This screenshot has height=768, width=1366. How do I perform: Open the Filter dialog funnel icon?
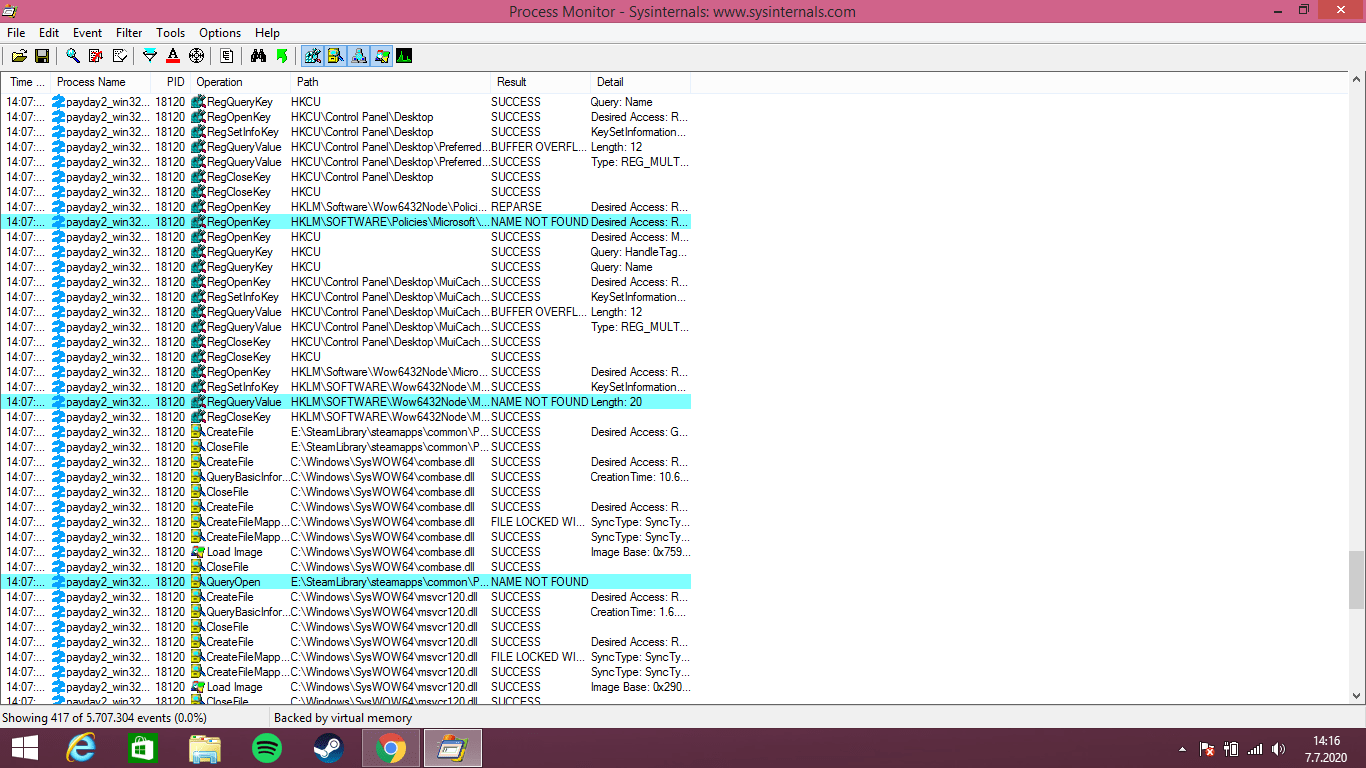point(150,56)
